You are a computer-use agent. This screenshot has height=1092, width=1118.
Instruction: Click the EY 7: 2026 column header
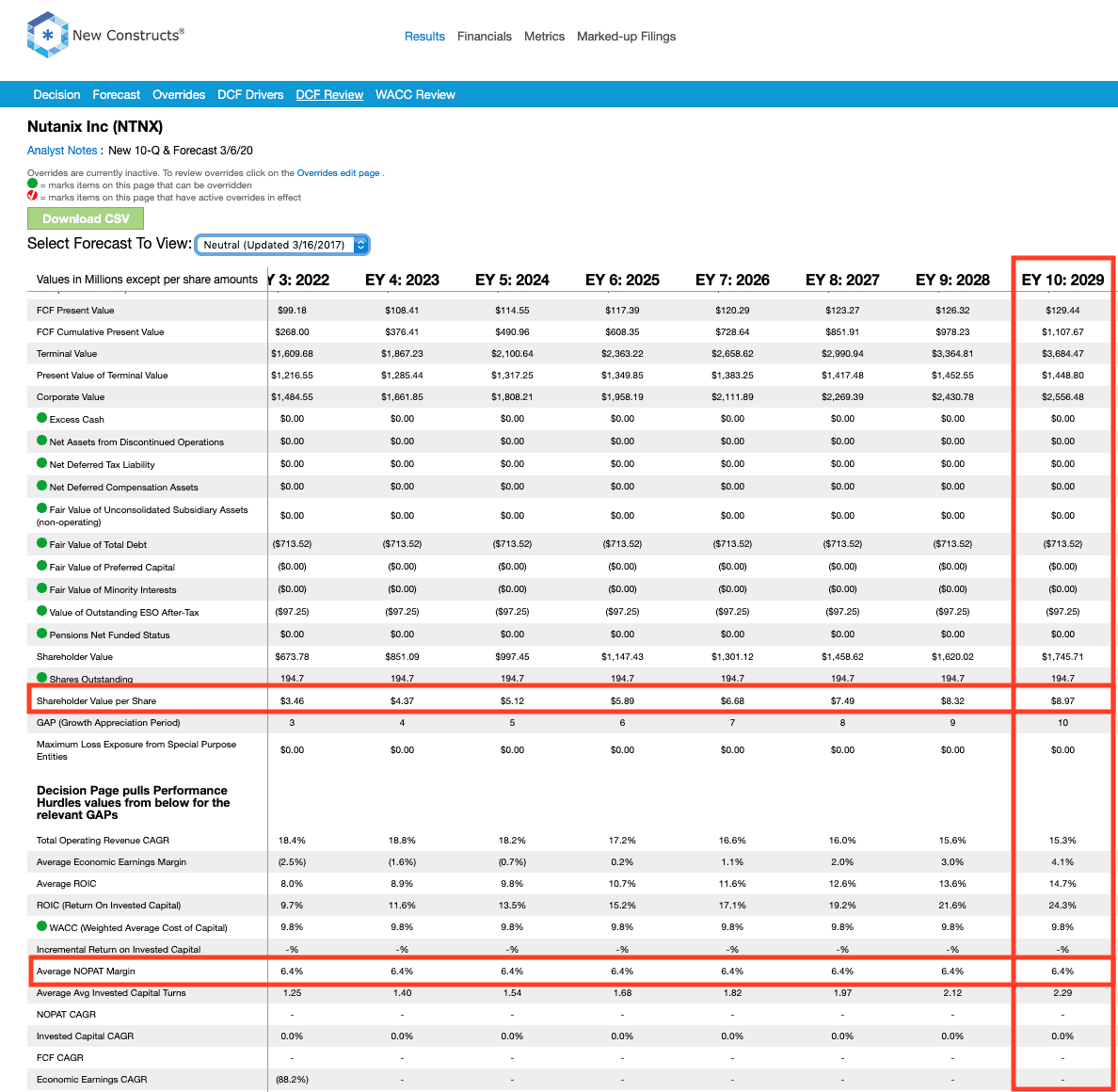tap(732, 280)
